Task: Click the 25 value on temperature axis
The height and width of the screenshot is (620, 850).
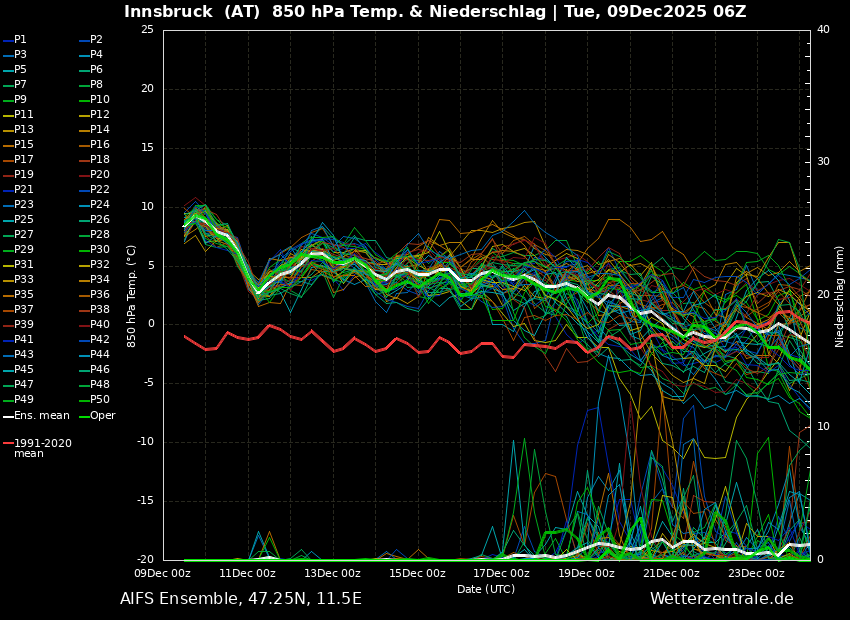Action: click(147, 30)
